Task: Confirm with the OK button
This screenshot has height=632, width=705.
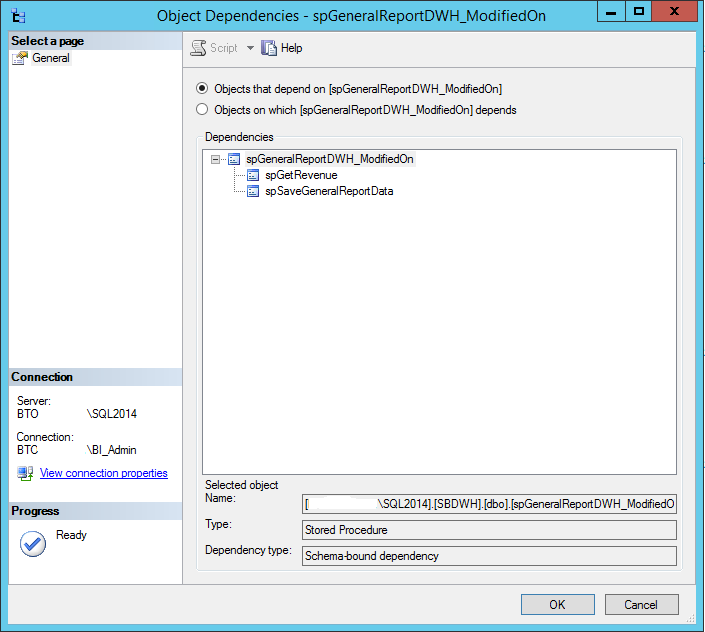Action: pos(558,605)
